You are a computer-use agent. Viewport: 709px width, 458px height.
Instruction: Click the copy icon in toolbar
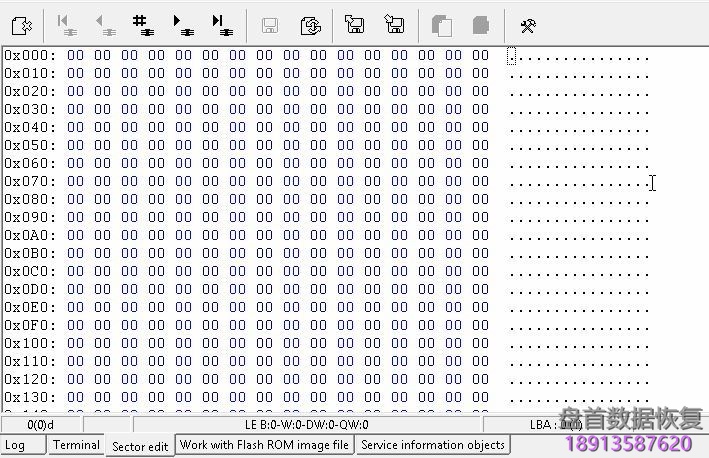(x=440, y=24)
